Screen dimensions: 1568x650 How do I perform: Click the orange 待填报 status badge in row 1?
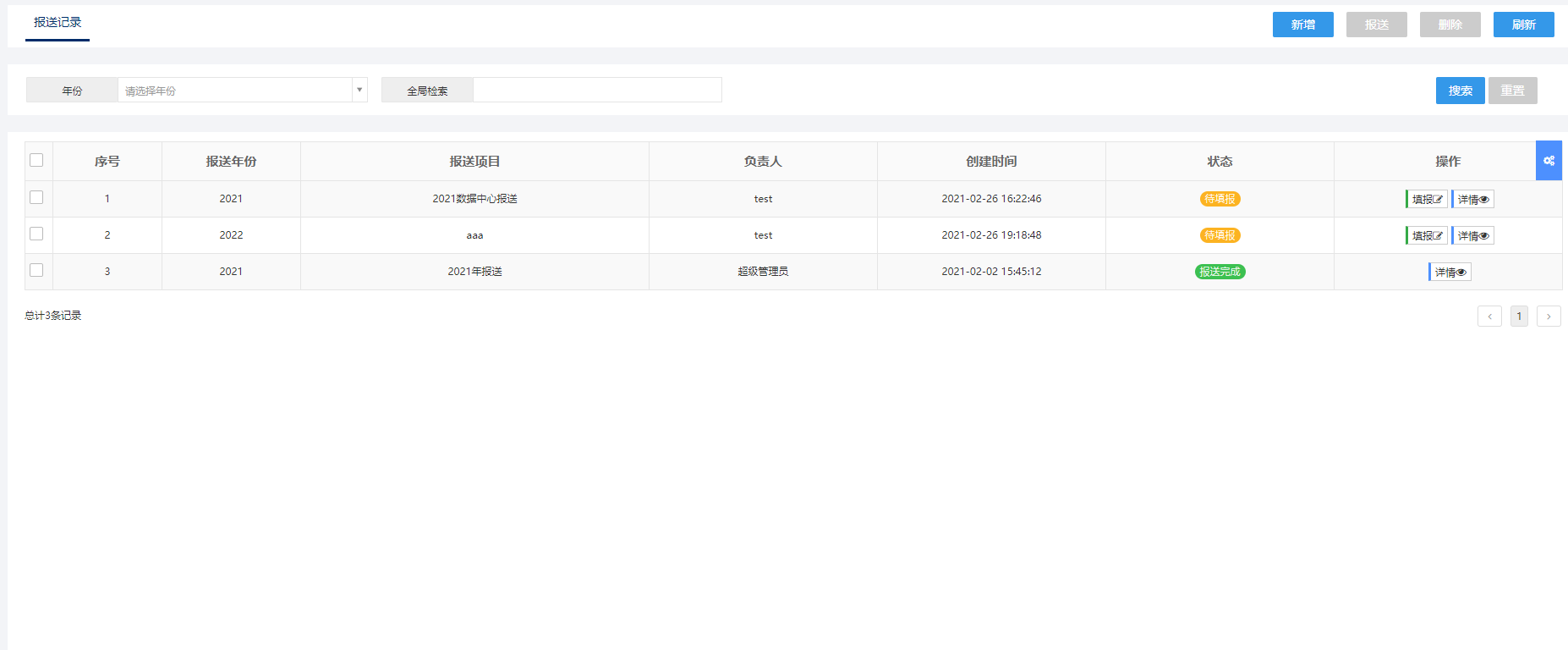coord(1220,199)
